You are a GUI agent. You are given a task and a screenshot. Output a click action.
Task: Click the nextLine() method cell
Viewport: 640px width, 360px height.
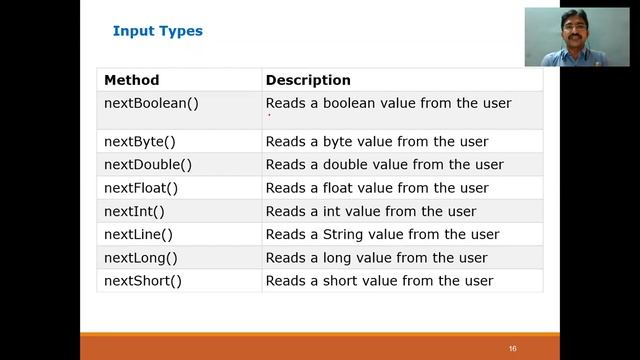[179, 234]
